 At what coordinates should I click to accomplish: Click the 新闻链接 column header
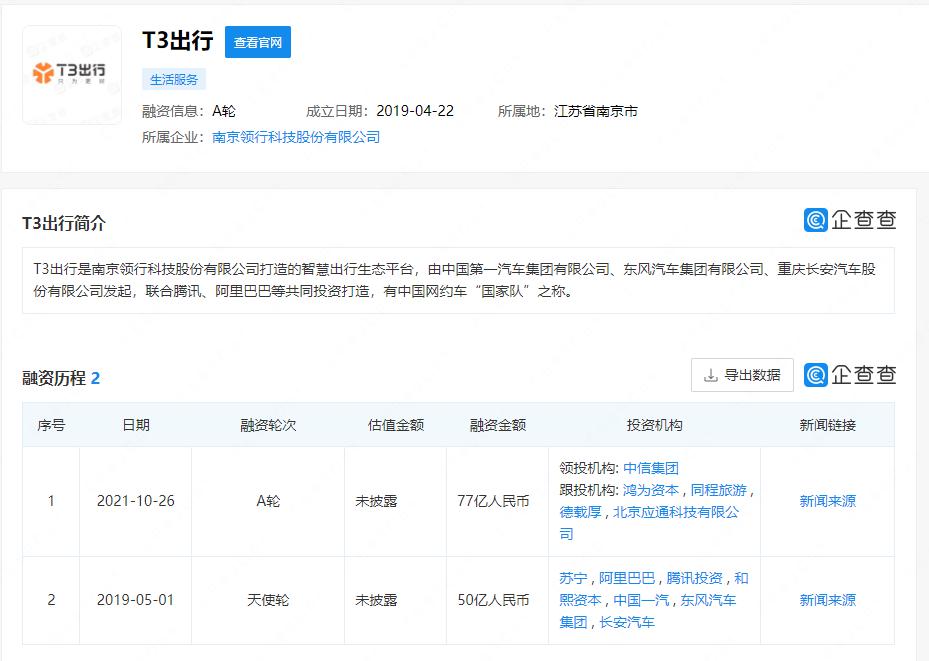[x=828, y=425]
